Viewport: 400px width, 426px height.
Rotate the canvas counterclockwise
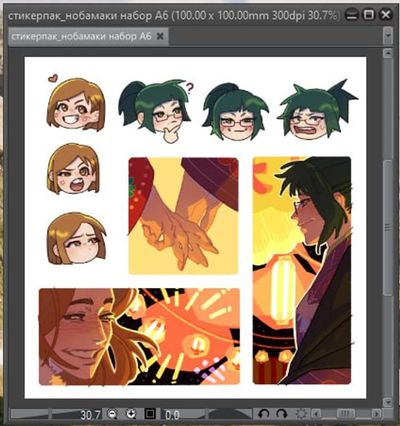264,414
